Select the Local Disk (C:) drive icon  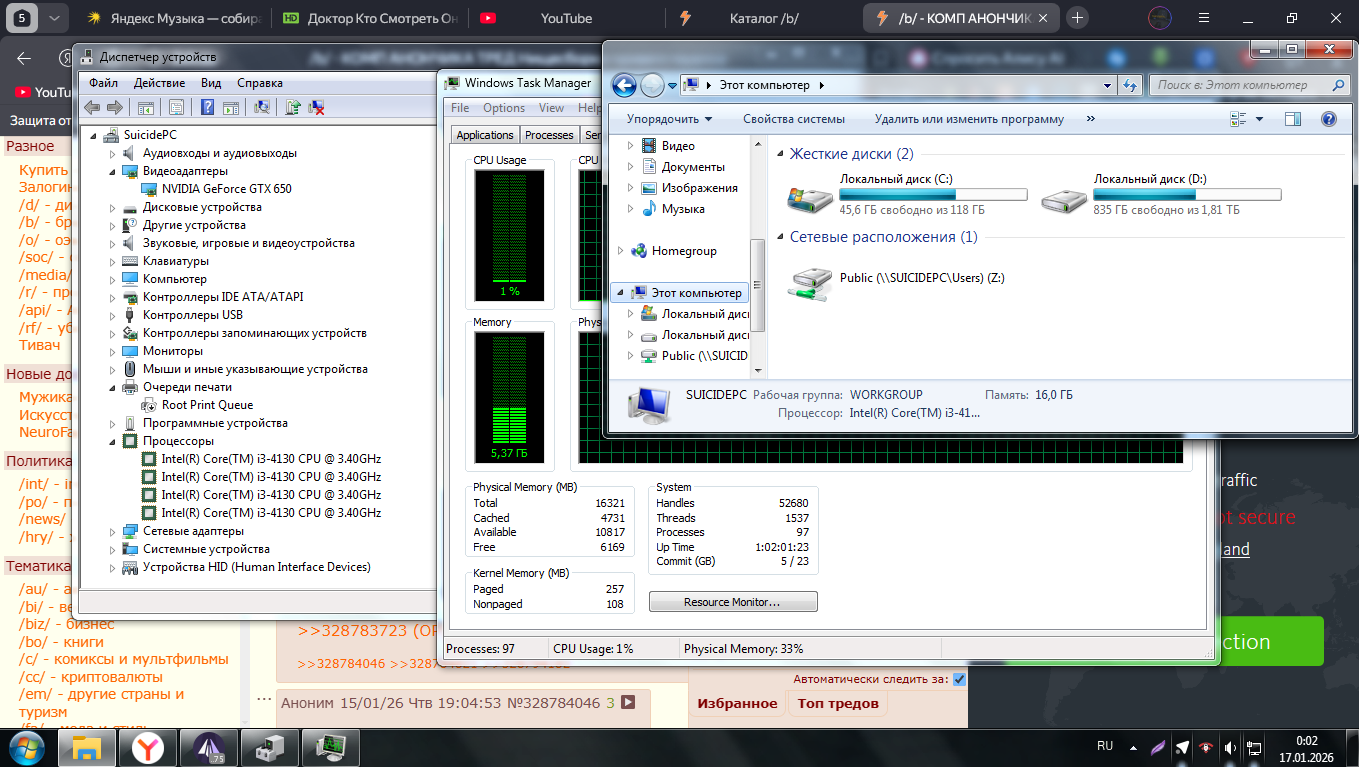809,198
